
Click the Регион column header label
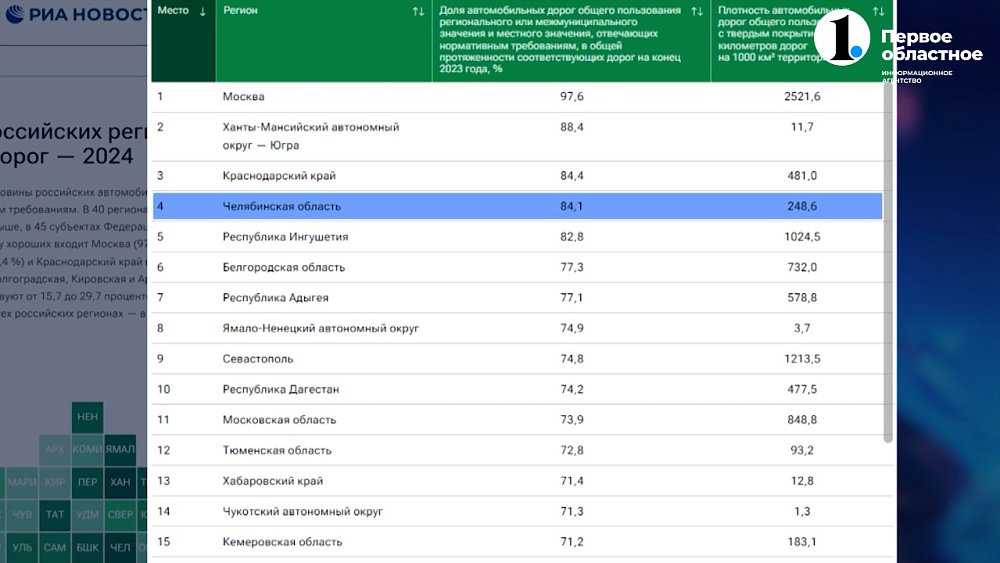tap(240, 11)
